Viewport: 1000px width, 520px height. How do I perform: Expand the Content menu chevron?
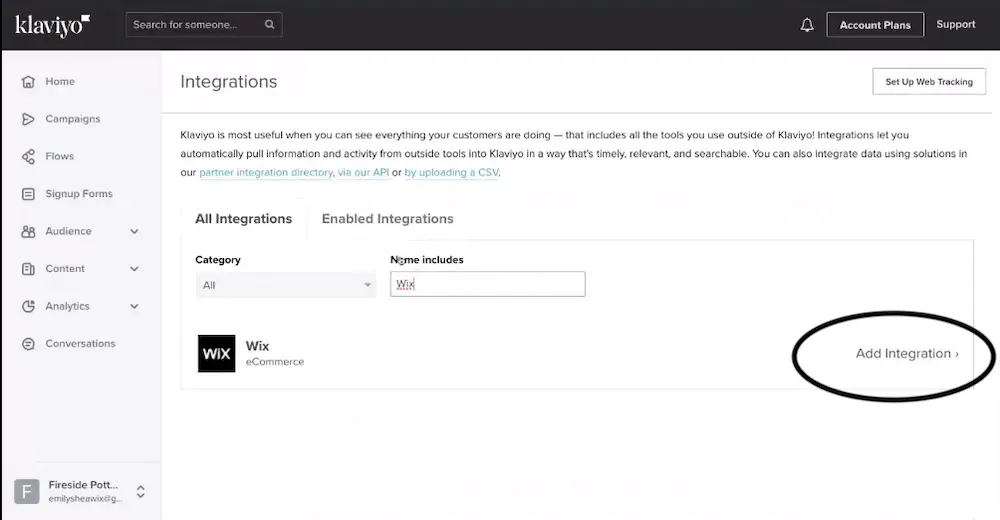pyautogui.click(x=134, y=269)
